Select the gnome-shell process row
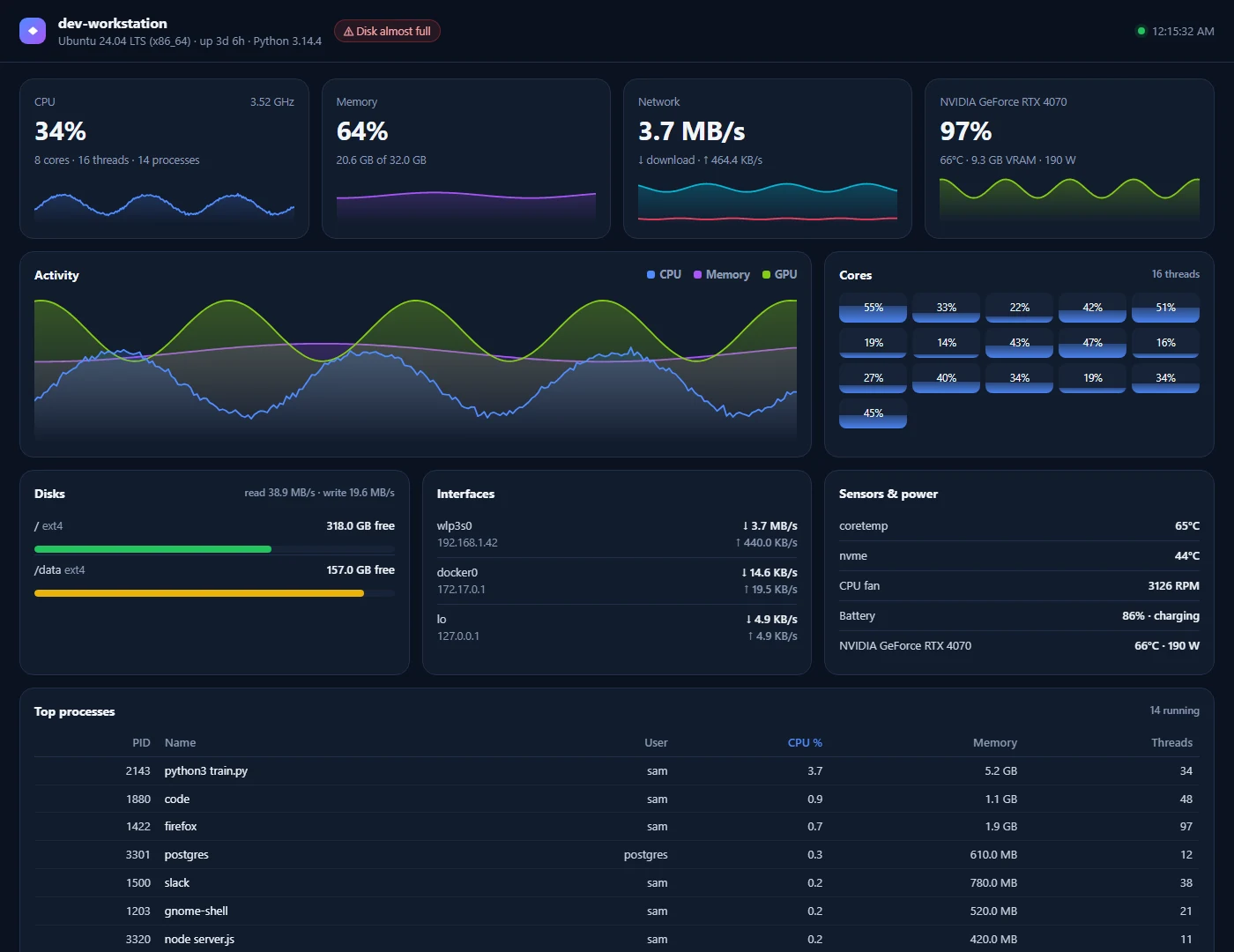 pos(617,911)
